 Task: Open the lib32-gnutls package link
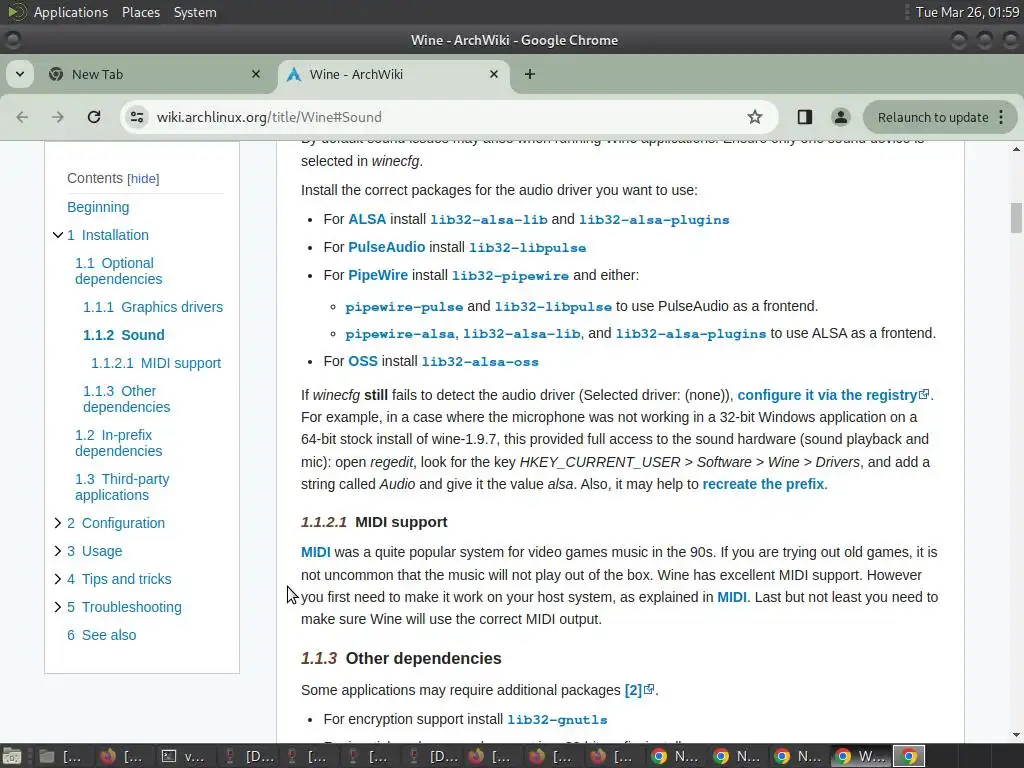(x=557, y=720)
